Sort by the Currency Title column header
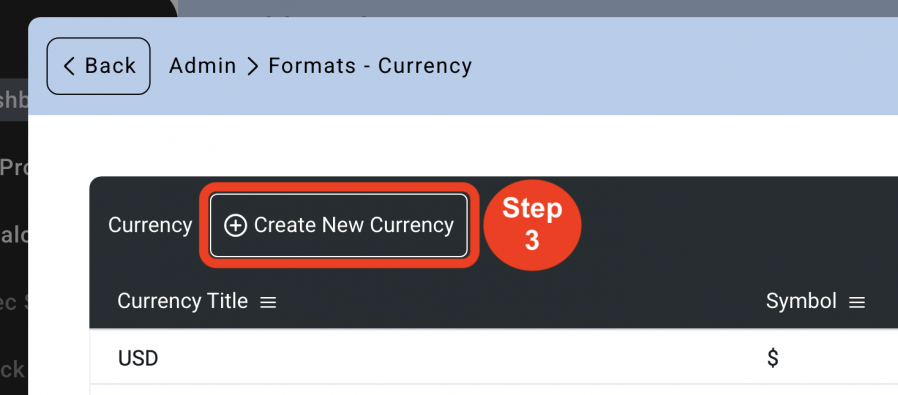898x395 pixels. pos(183,301)
